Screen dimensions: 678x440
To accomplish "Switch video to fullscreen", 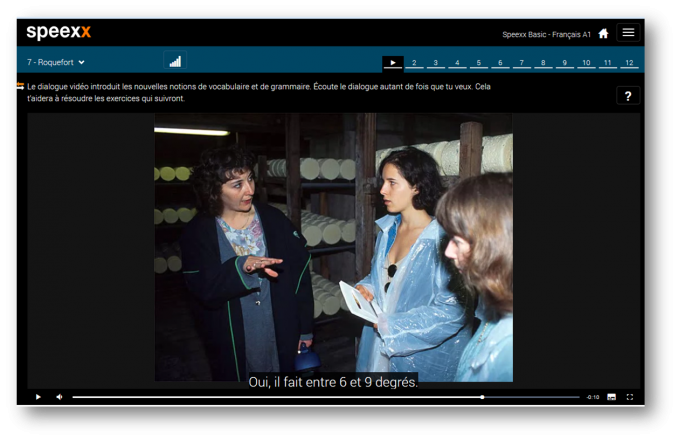I will click(630, 397).
